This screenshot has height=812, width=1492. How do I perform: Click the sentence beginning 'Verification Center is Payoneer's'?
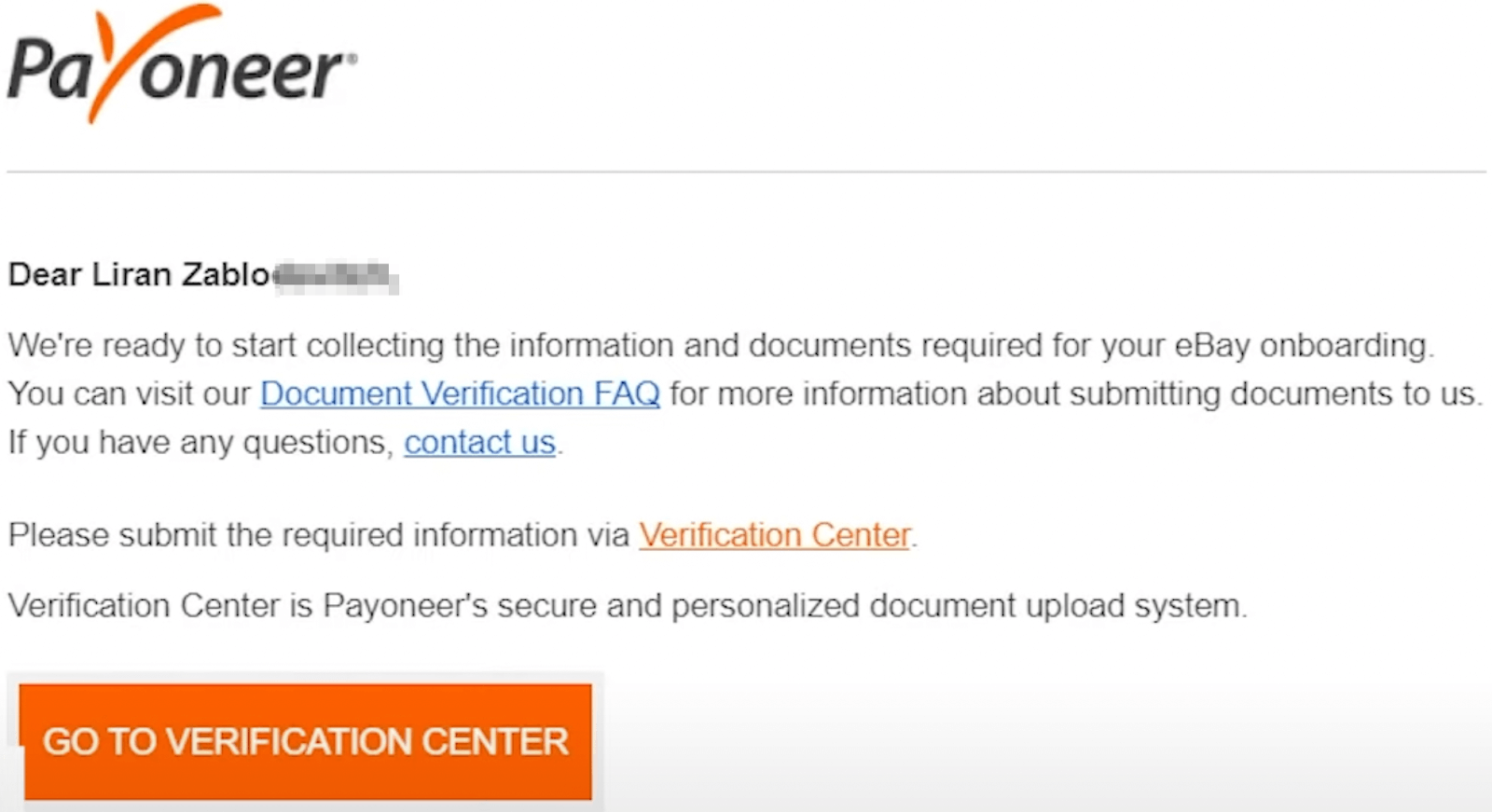point(628,606)
